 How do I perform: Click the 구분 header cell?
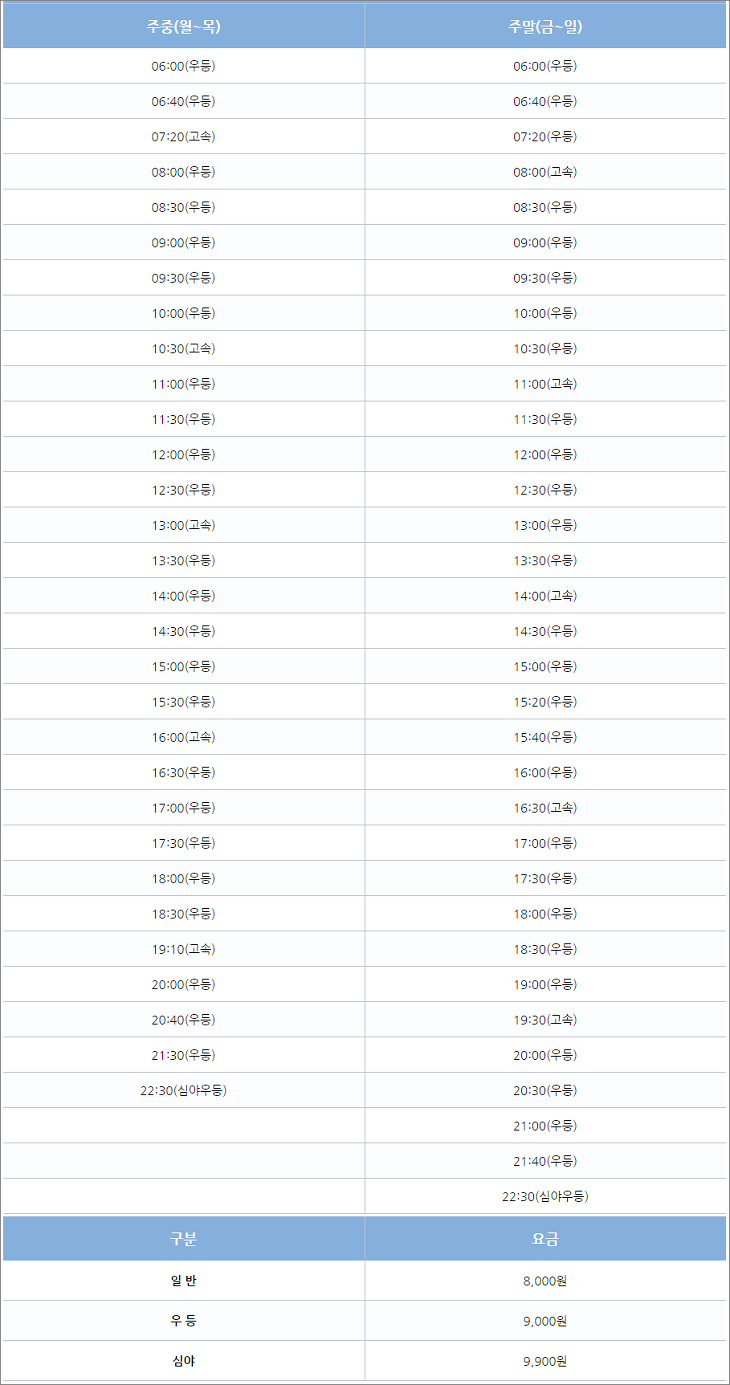coord(183,1239)
